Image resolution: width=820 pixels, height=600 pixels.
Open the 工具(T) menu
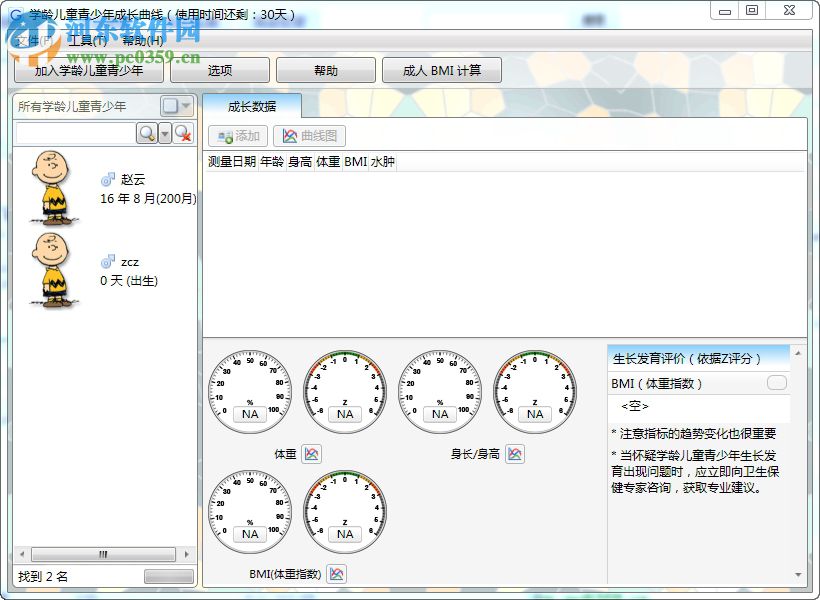[x=87, y=41]
